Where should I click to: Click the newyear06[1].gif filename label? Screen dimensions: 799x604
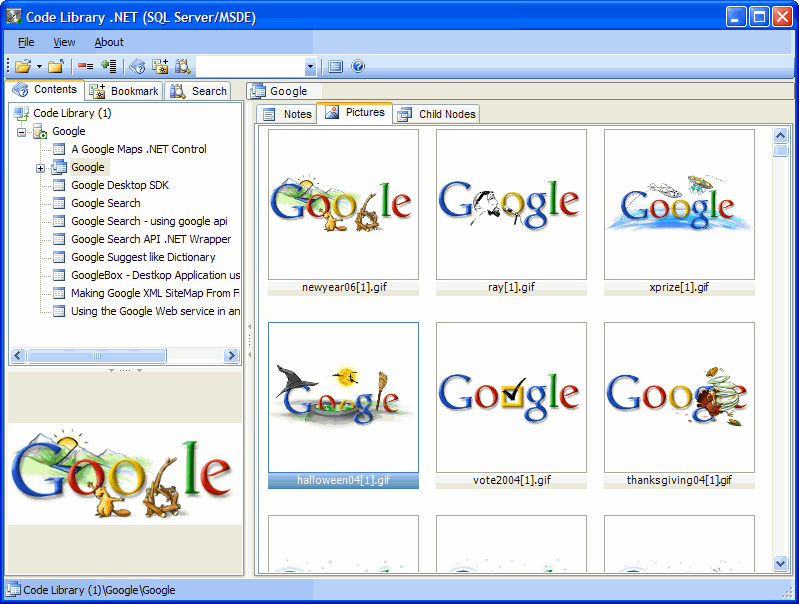344,287
